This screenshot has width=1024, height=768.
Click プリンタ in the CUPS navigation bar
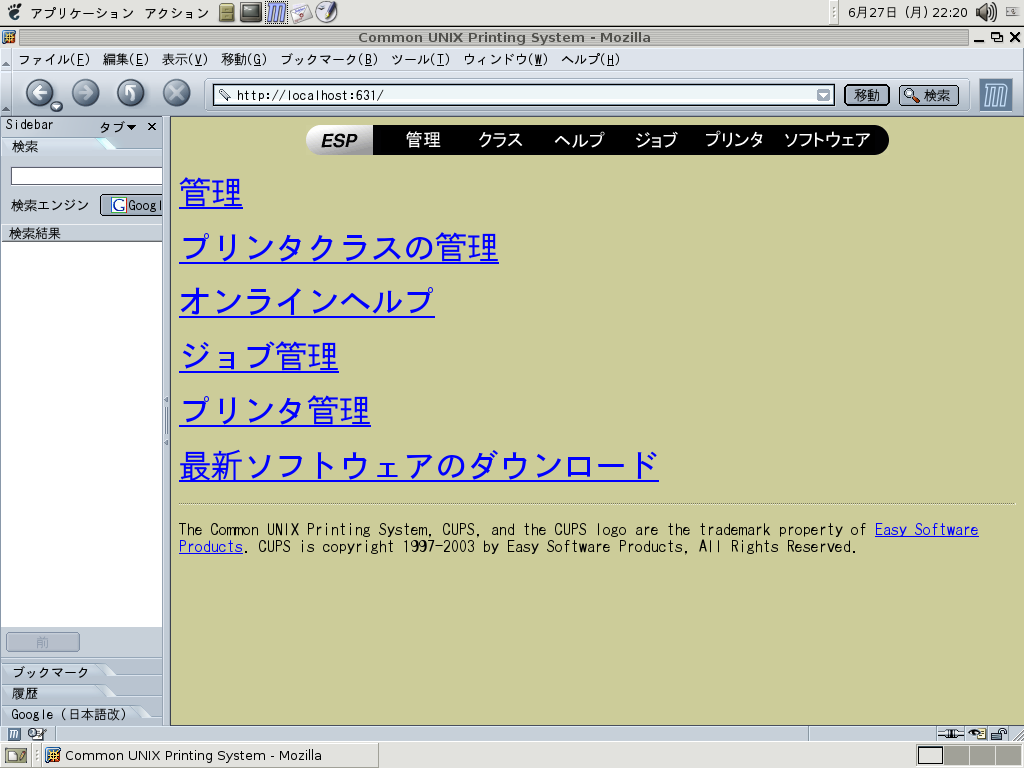tap(734, 140)
